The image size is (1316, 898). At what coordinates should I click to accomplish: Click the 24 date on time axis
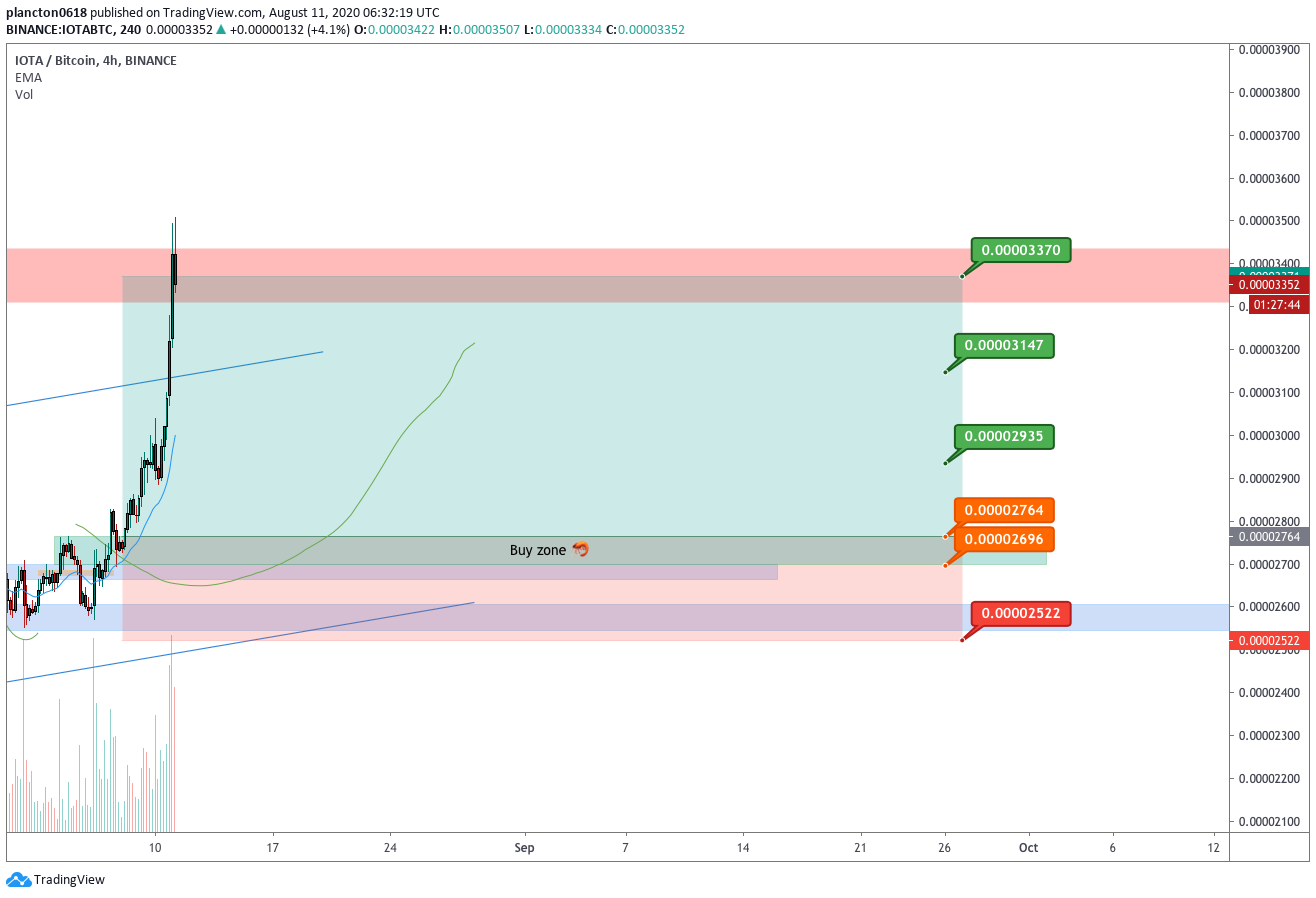tap(390, 848)
